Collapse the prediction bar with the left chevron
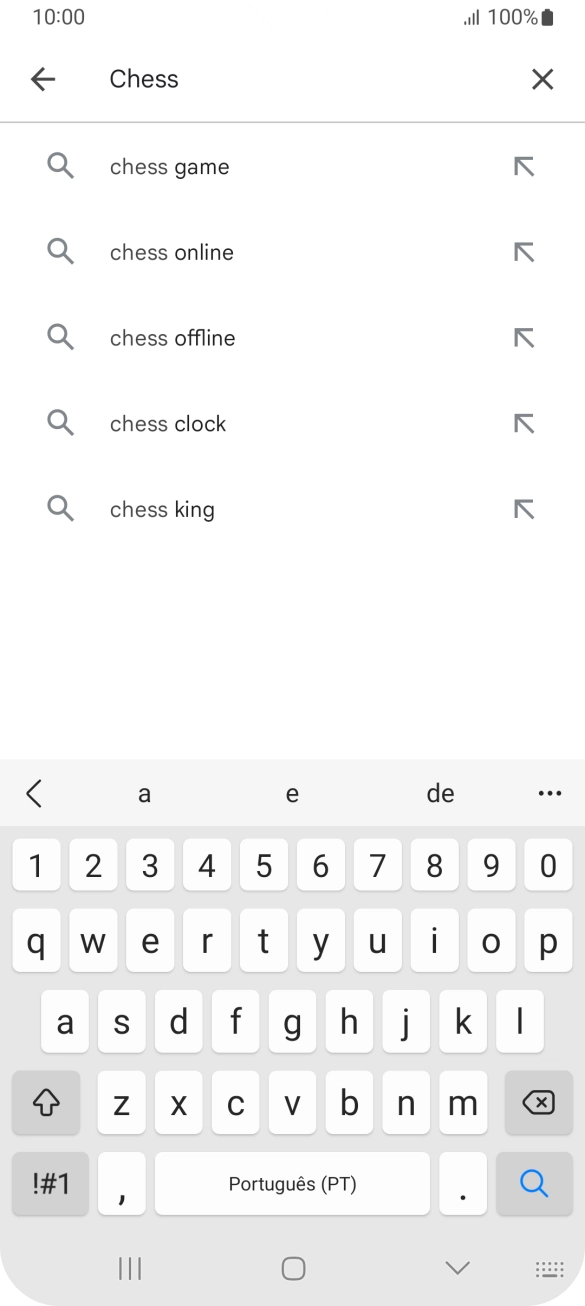Viewport: 585px width, 1306px height. pos(35,793)
